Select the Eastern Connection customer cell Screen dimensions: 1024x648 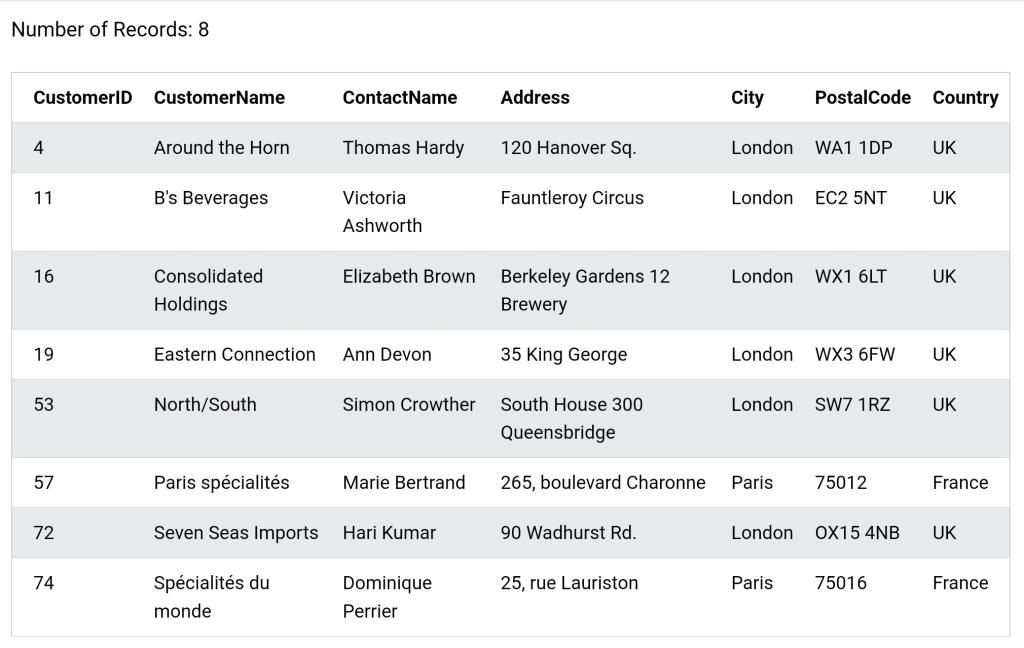pos(234,354)
